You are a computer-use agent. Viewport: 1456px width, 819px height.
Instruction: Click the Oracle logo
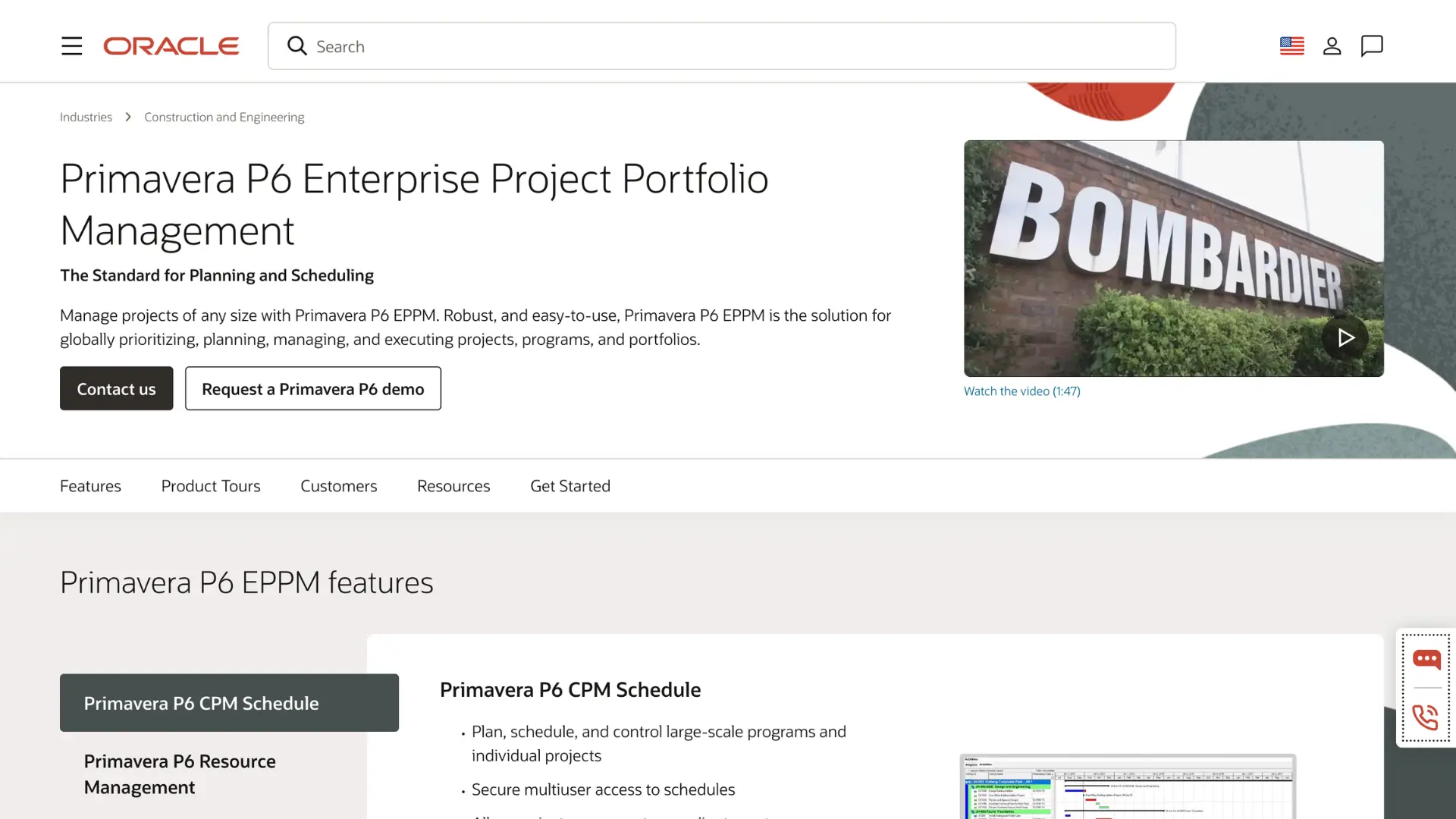(171, 46)
